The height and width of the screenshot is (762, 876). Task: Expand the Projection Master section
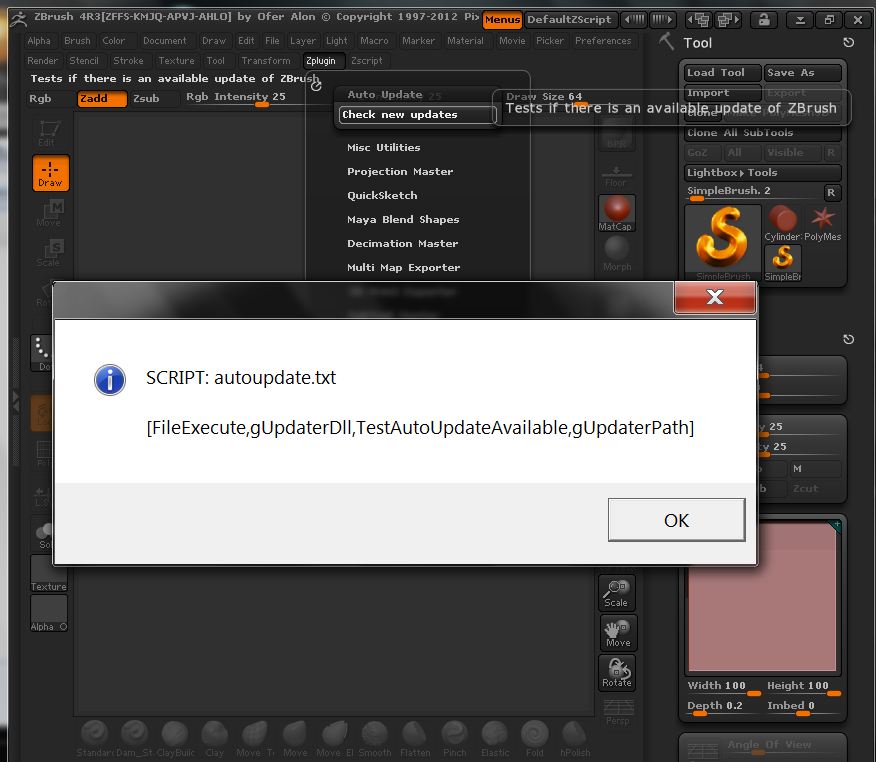pos(400,172)
